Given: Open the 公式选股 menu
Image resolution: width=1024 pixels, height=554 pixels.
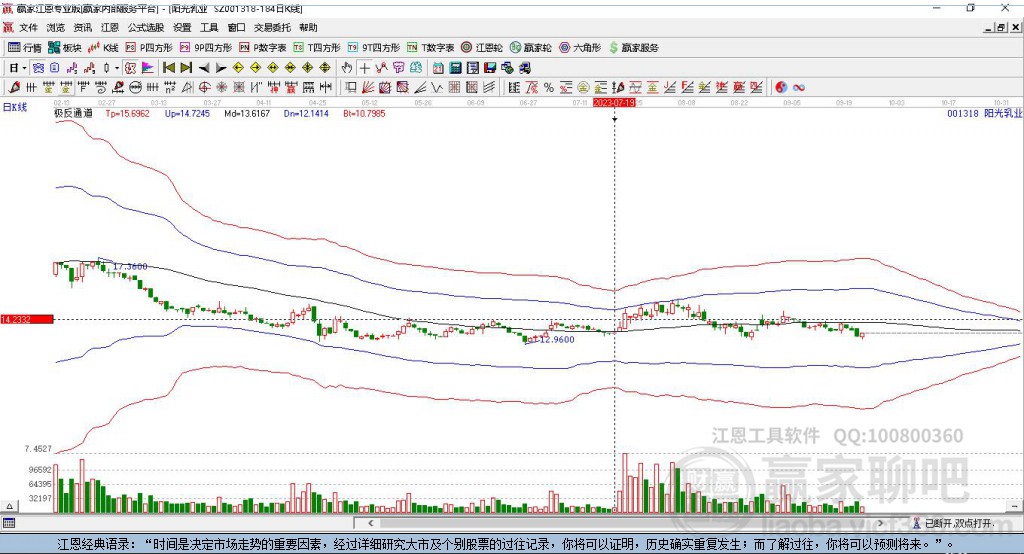Looking at the screenshot, I should pos(146,27).
